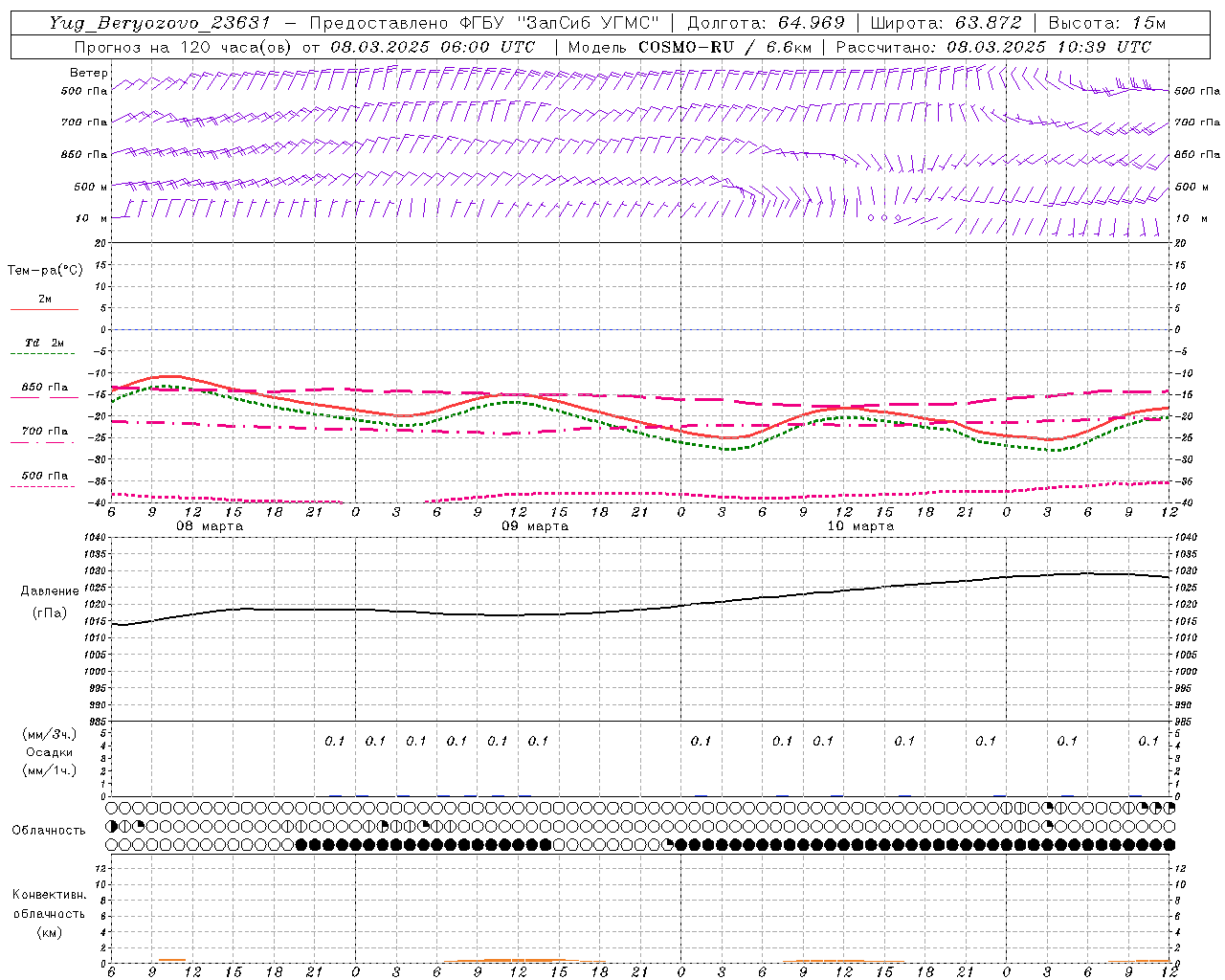Click the dotted pink legend line under 500 гПа

coord(43,486)
